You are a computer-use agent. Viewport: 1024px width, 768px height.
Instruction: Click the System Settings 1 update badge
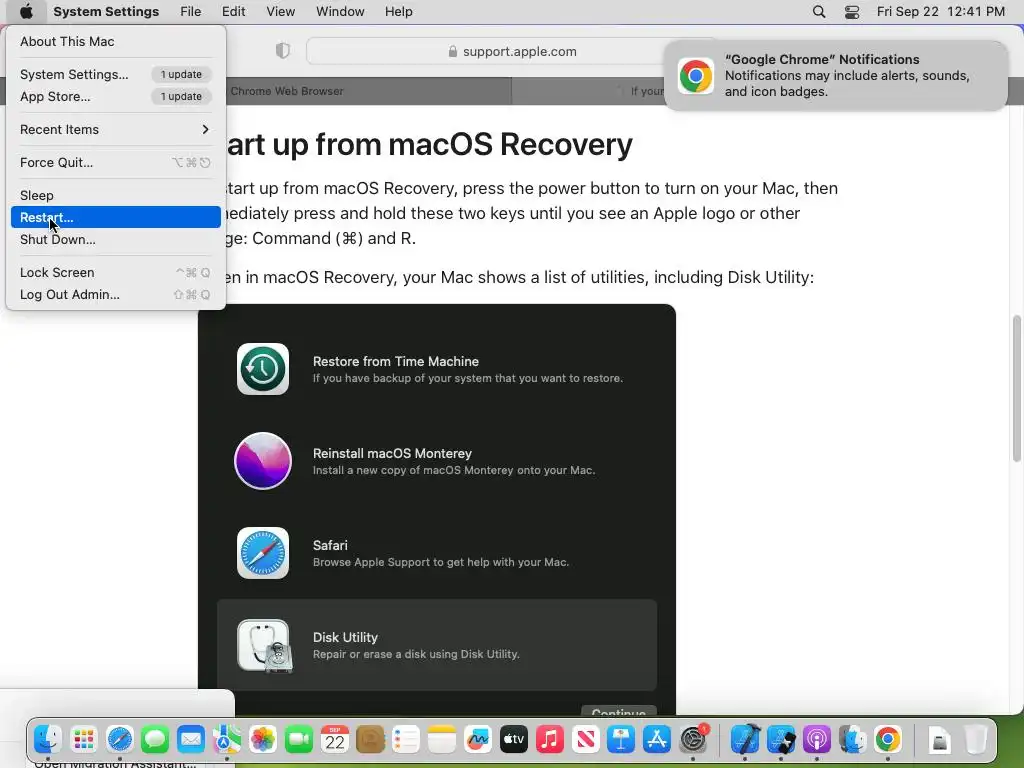coord(182,74)
